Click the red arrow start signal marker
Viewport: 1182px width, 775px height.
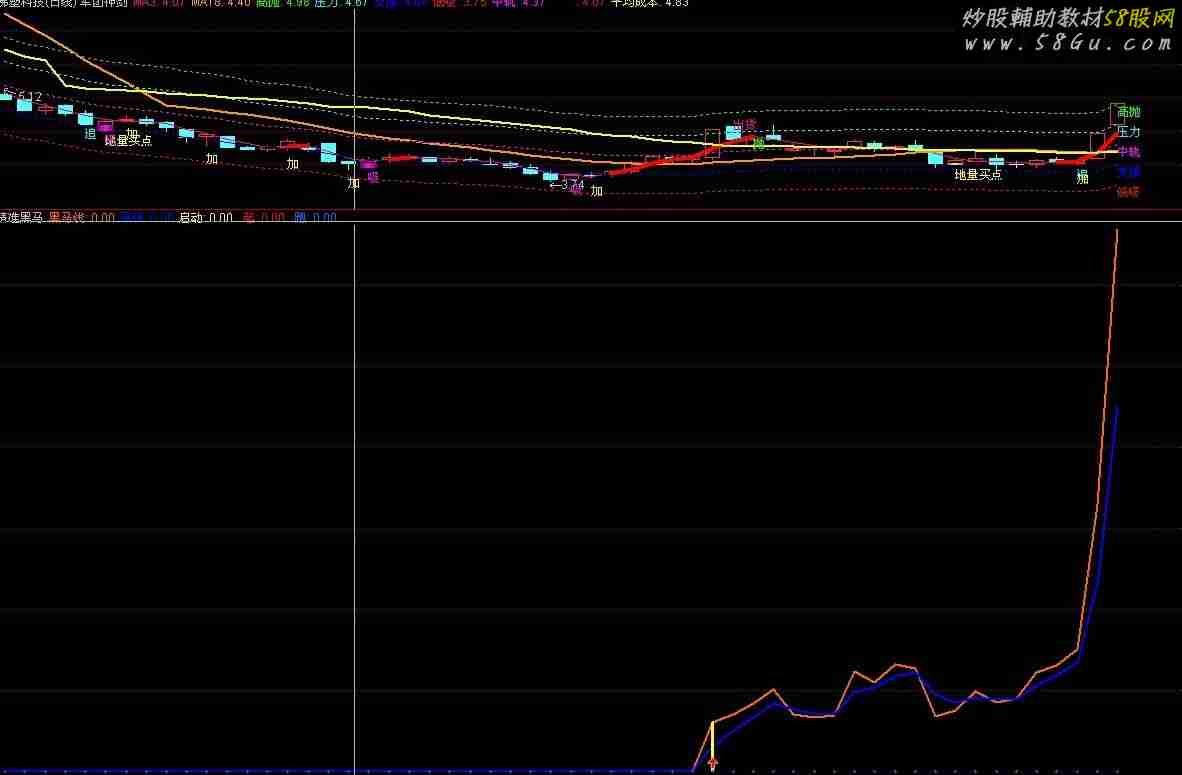click(x=712, y=763)
